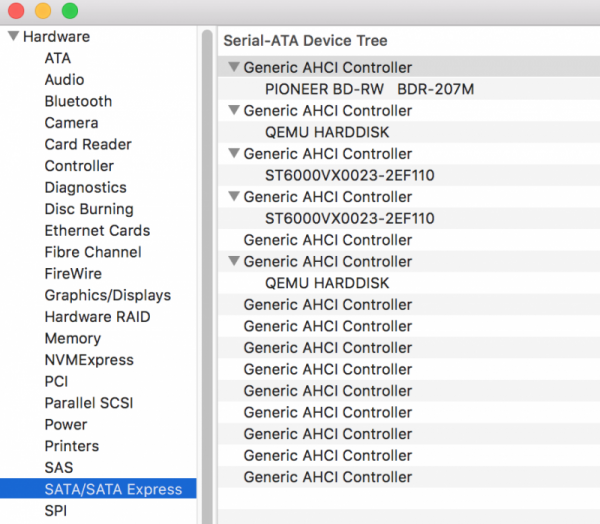Select the first ST6000VX0023-2EF110 drive
The width and height of the screenshot is (600, 524).
tap(349, 175)
